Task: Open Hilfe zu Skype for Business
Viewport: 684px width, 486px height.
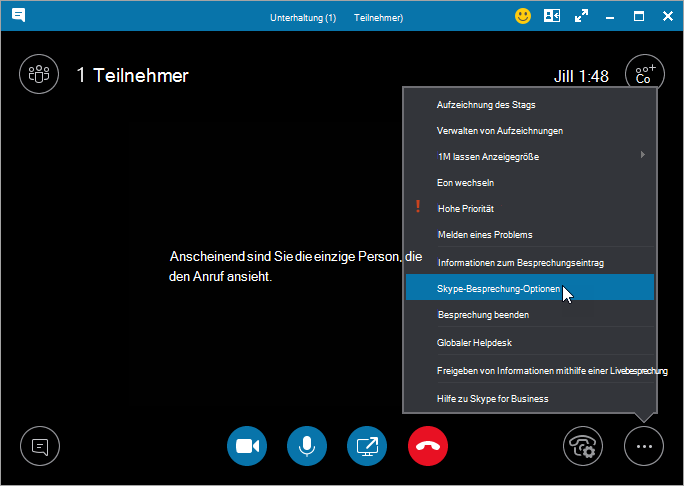Action: (x=530, y=399)
